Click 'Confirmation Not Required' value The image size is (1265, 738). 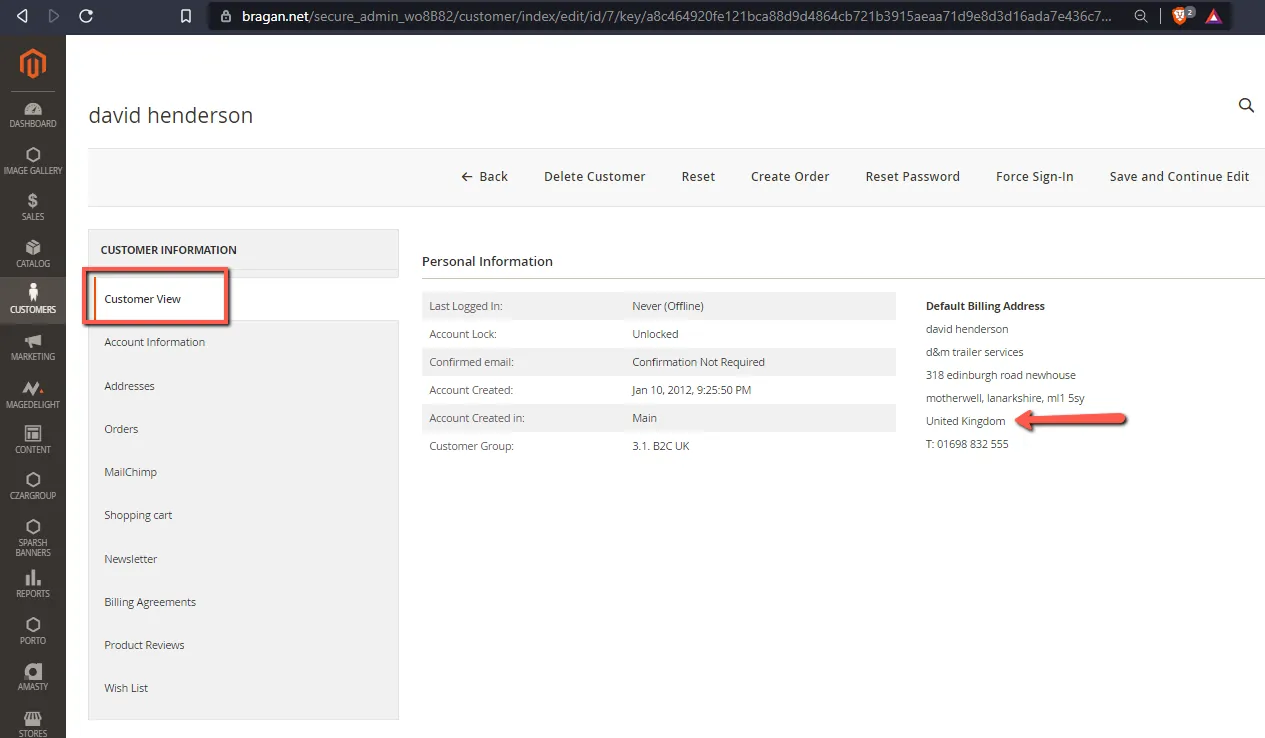[698, 362]
